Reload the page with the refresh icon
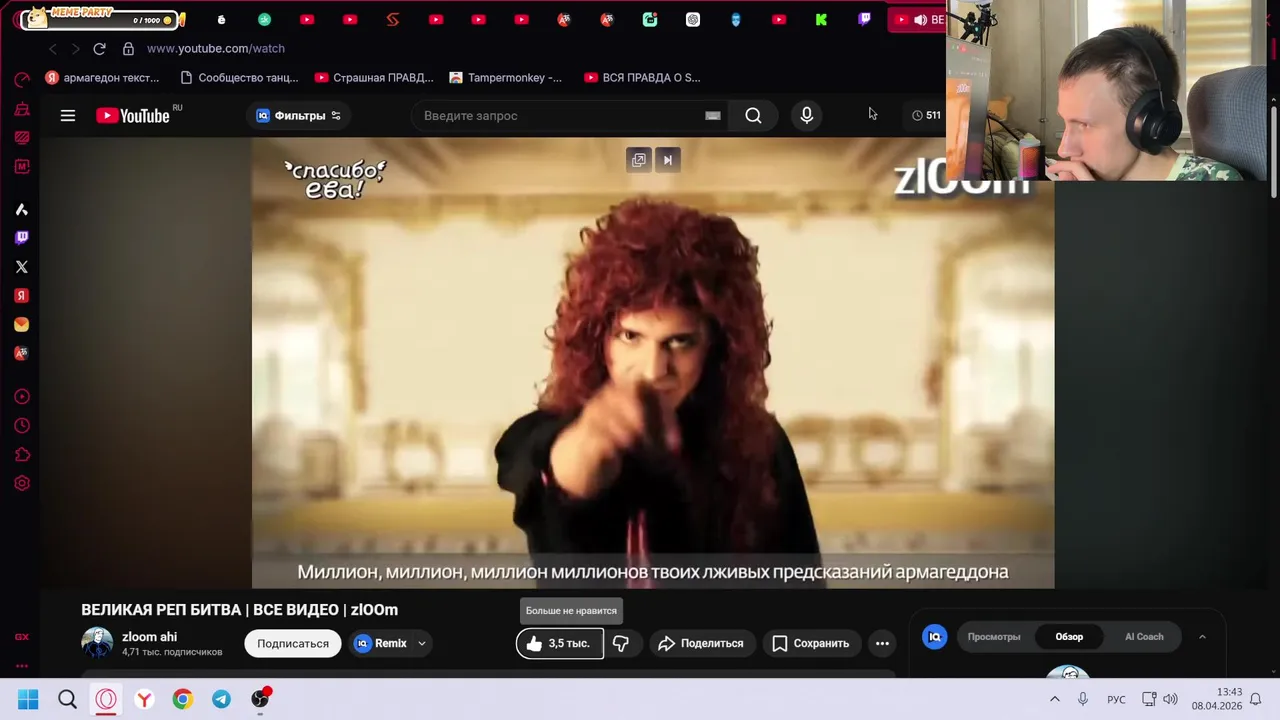Image resolution: width=1280 pixels, height=720 pixels. (x=99, y=48)
